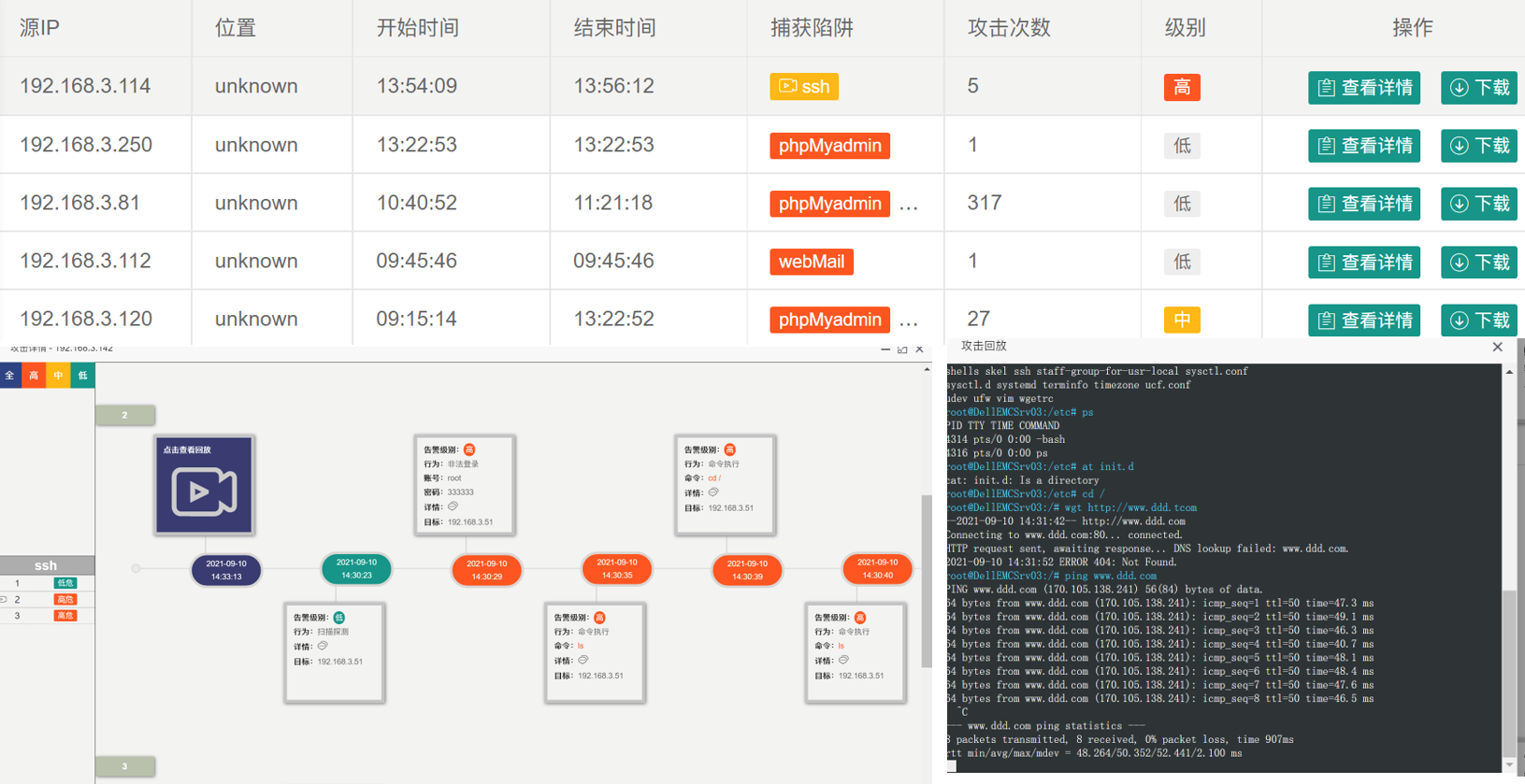
Task: Filter alerts by low severity (低)
Action: tap(82, 376)
